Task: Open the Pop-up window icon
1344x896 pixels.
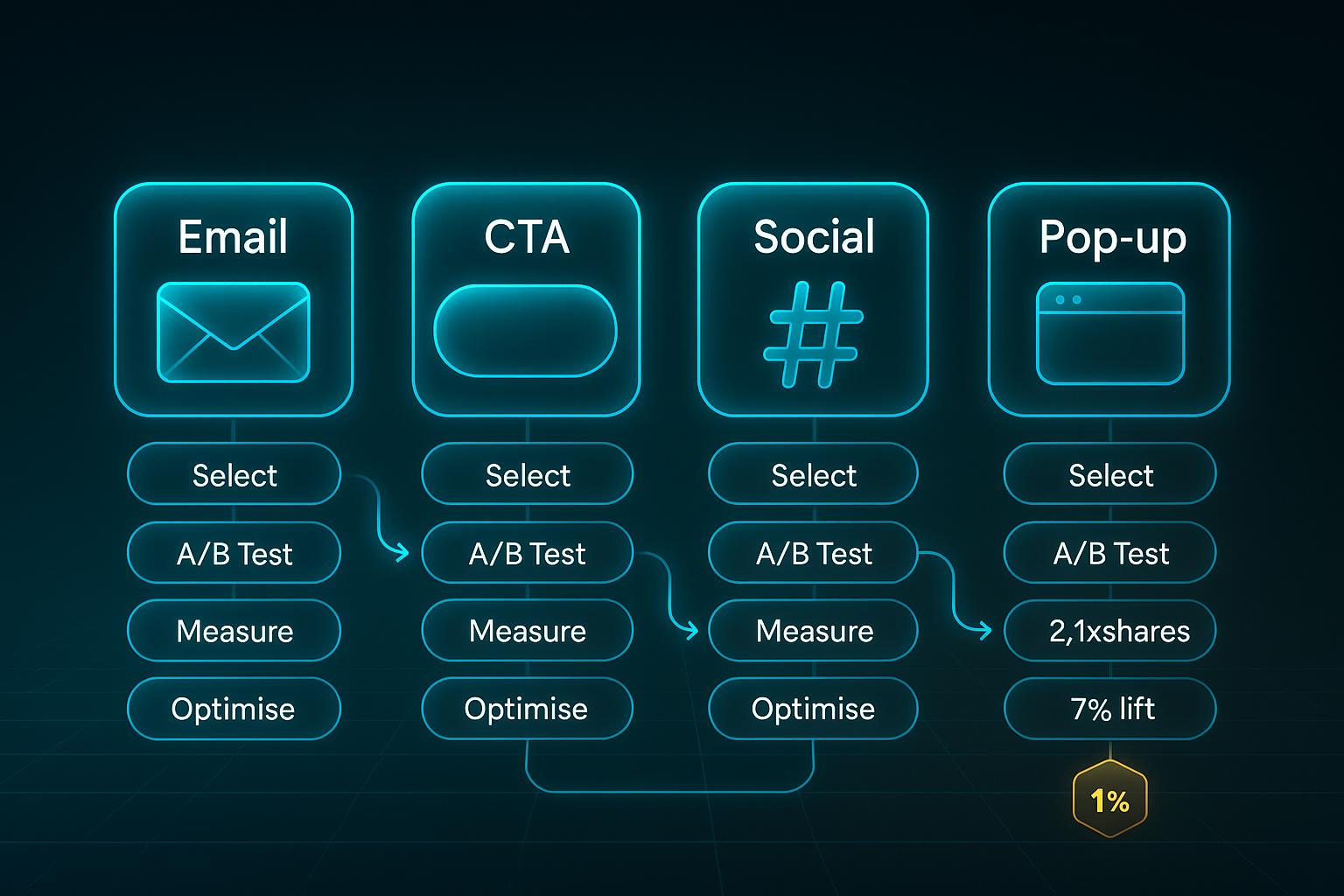Action: 1109,331
